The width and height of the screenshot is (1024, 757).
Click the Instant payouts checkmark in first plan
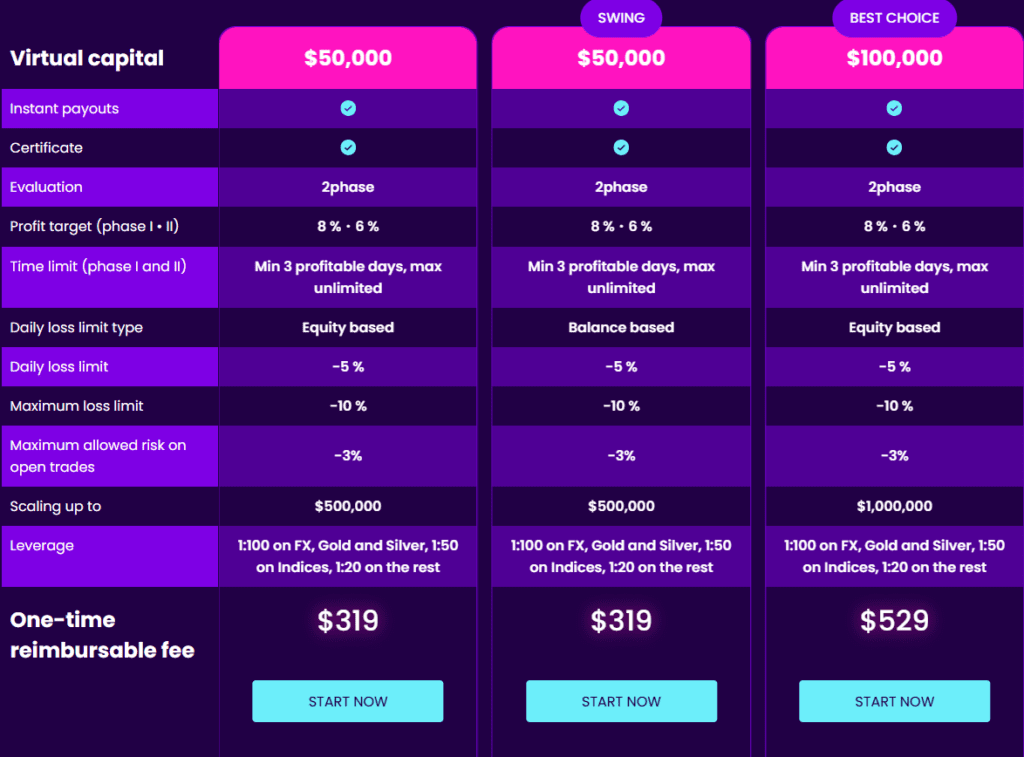(x=347, y=108)
